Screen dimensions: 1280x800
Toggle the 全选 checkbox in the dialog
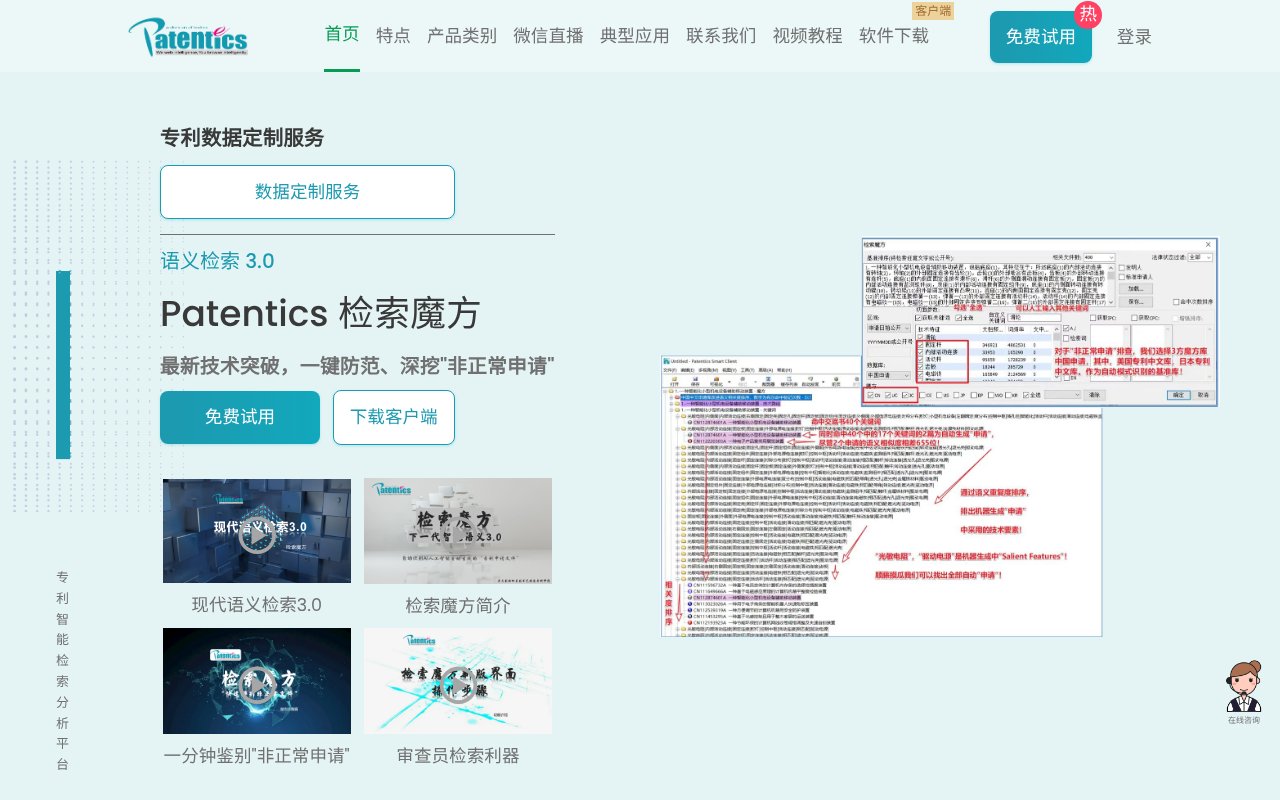[957, 317]
